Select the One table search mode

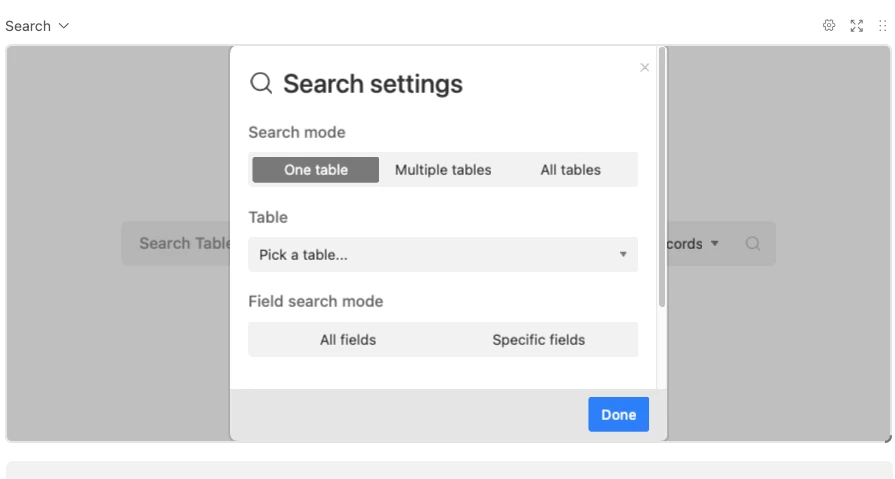click(x=315, y=170)
